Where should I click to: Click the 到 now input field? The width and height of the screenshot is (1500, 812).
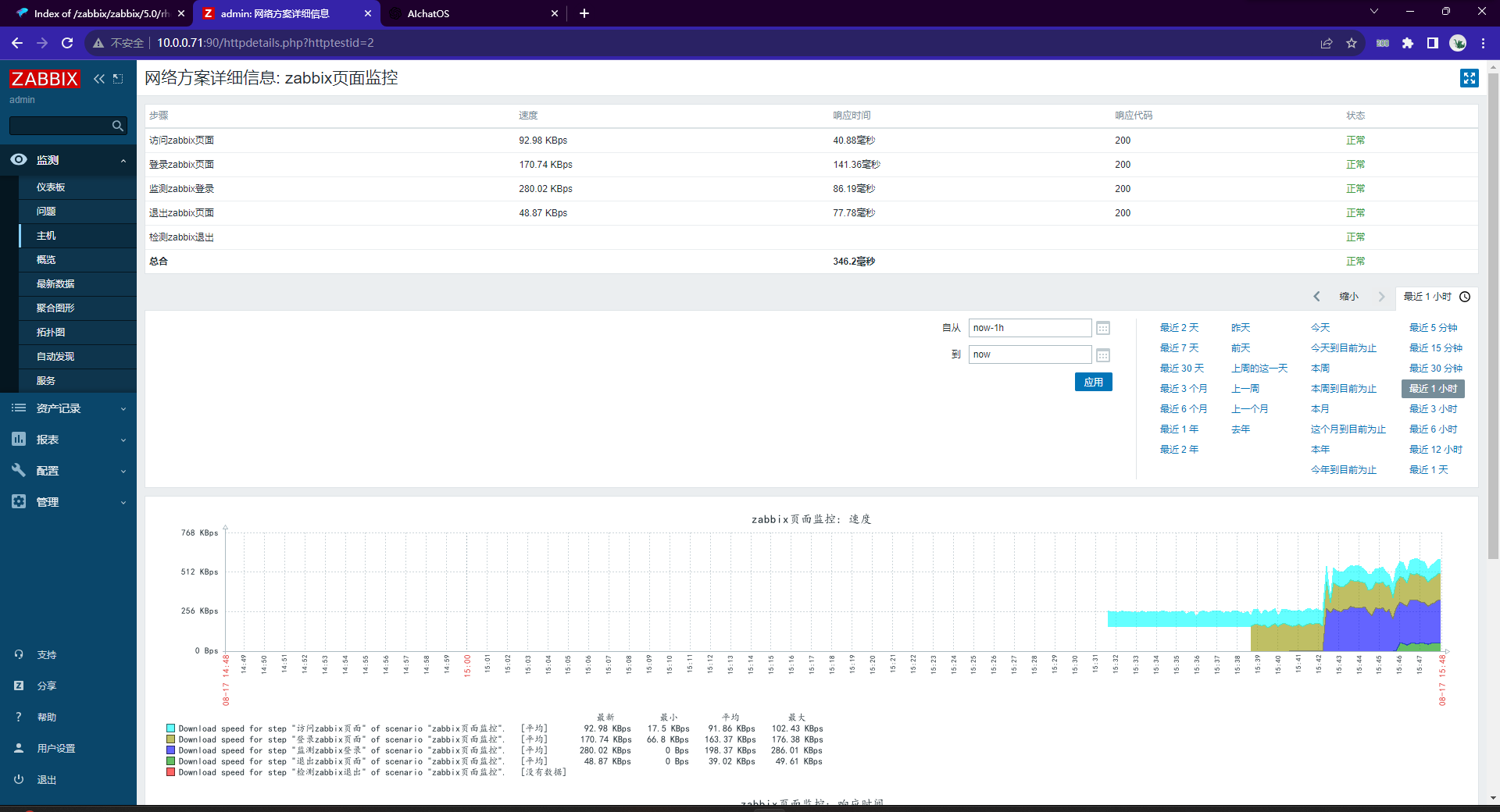point(1030,354)
